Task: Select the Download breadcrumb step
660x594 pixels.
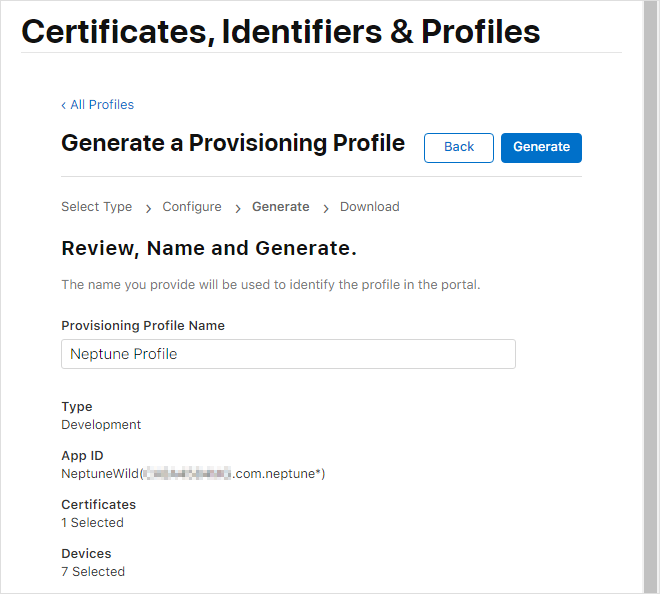Action: 369,207
